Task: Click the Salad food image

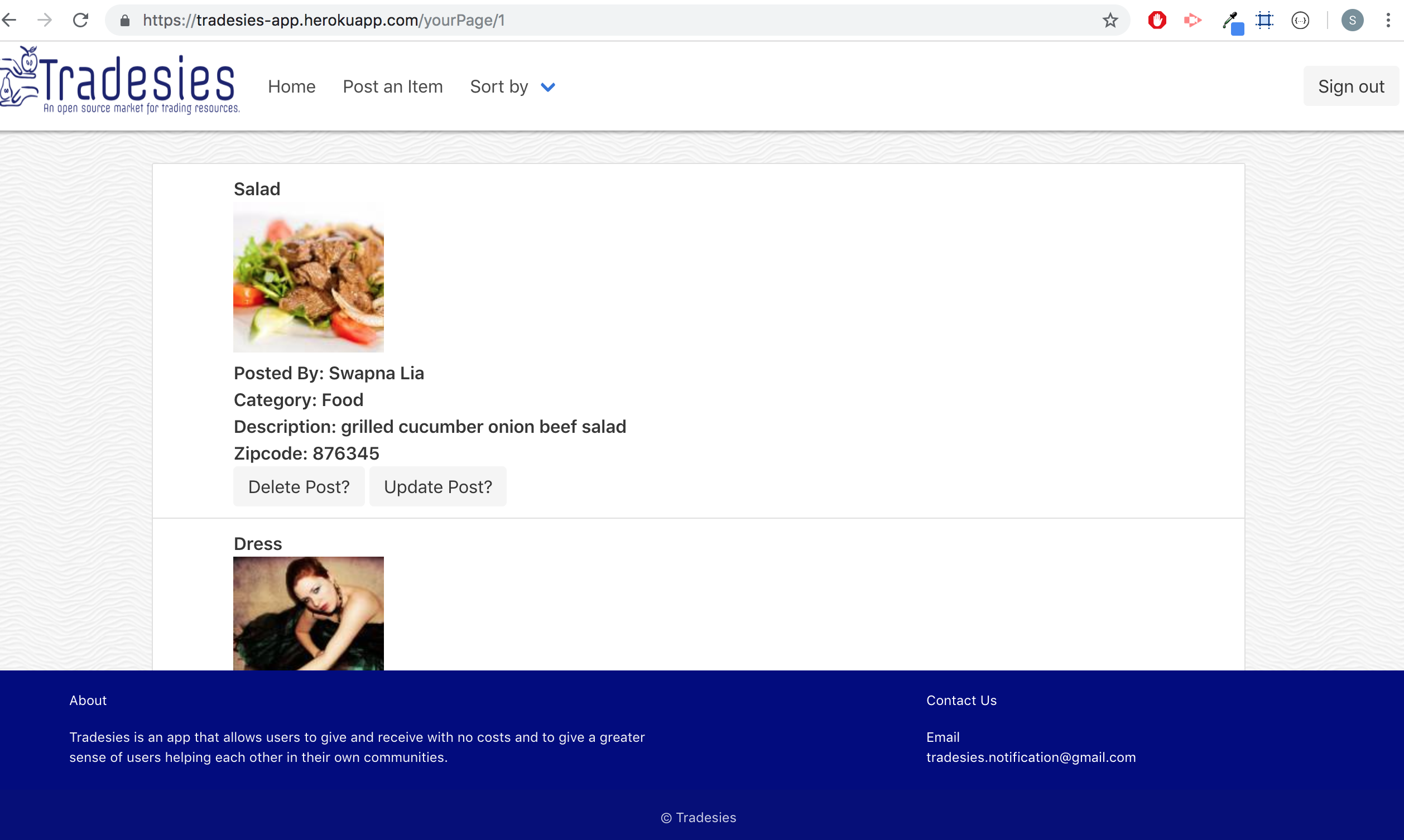Action: point(308,277)
